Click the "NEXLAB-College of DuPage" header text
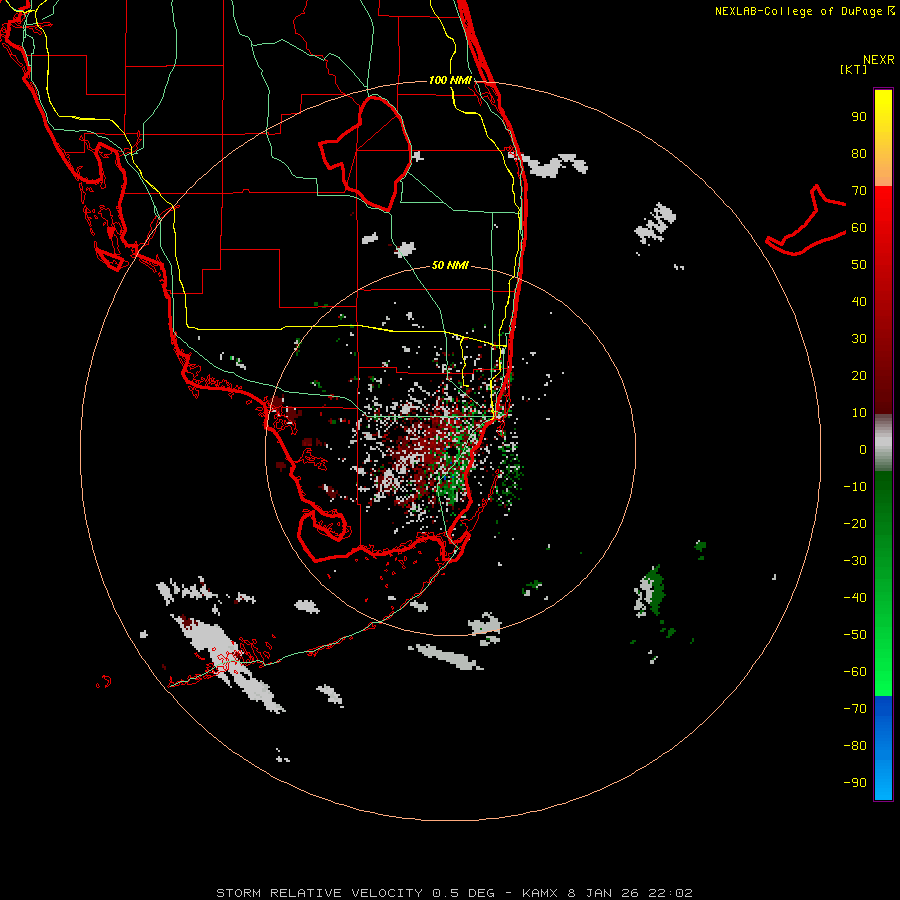The image size is (900, 900). pos(800,11)
